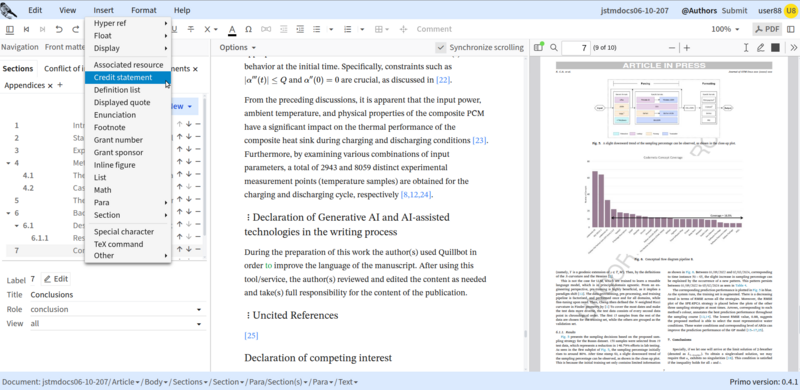800x390 pixels.
Task: Open the Edit menu
Action: point(35,10)
